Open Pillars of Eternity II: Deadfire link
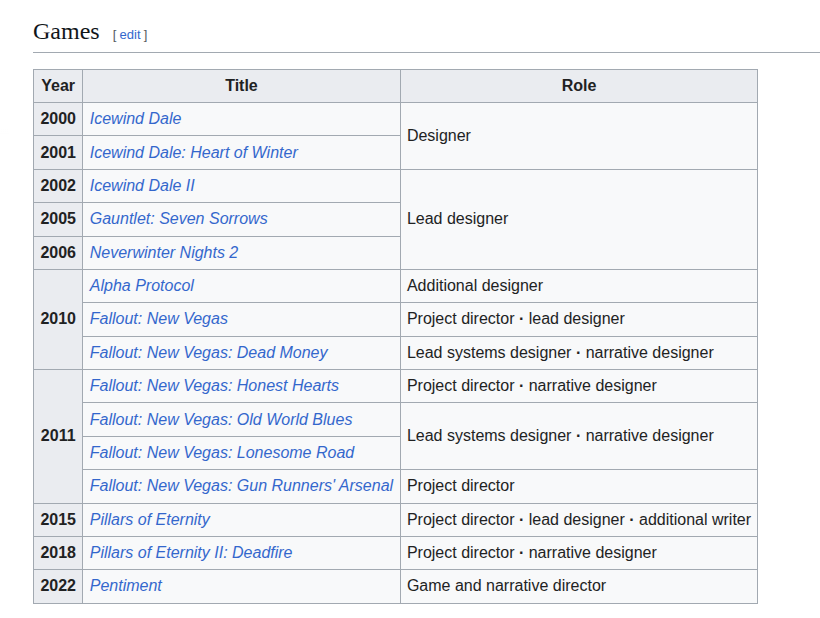820x618 pixels. coord(191,553)
